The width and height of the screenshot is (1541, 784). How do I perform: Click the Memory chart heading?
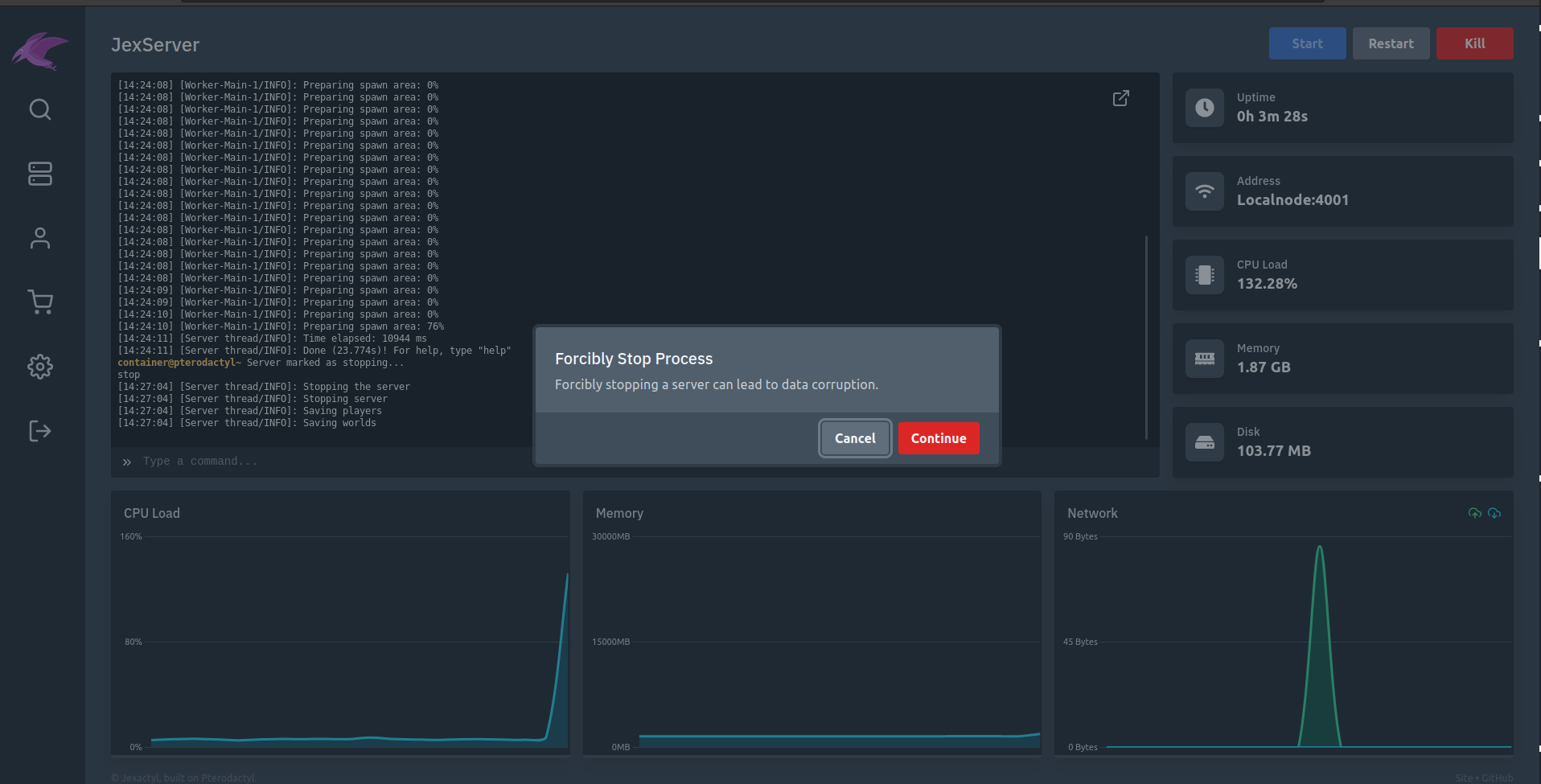click(x=619, y=513)
